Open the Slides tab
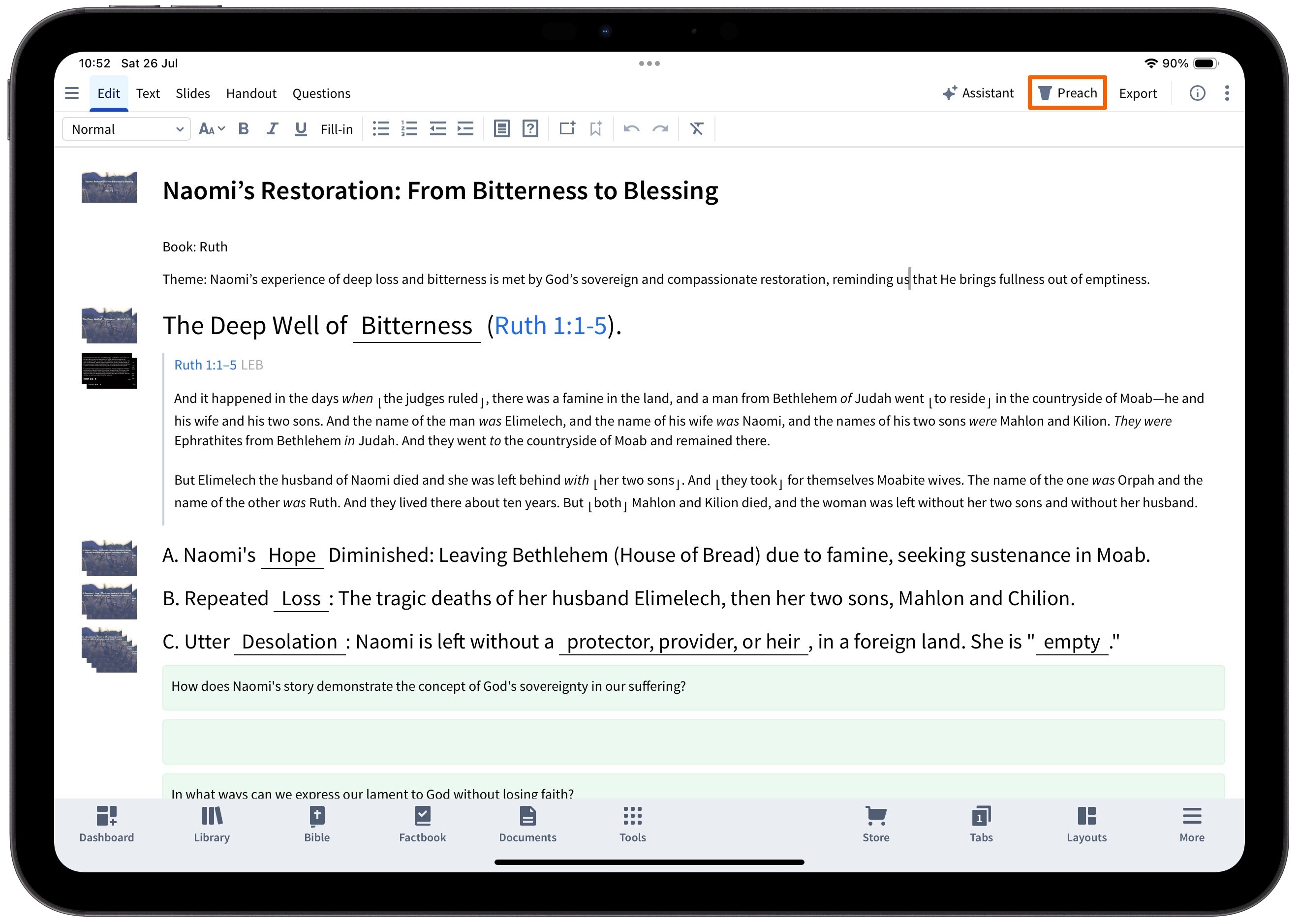Viewport: 1299px width, 924px height. point(192,93)
